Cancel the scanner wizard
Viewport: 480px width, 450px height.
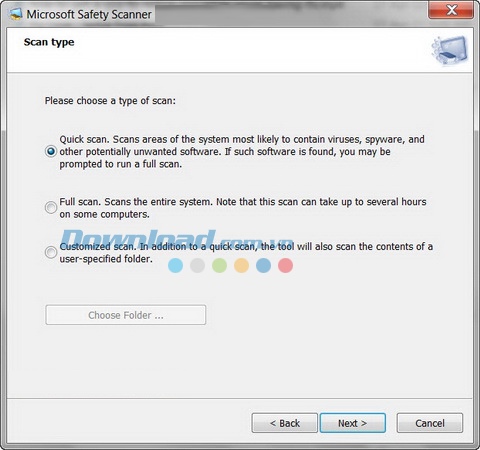[430, 423]
